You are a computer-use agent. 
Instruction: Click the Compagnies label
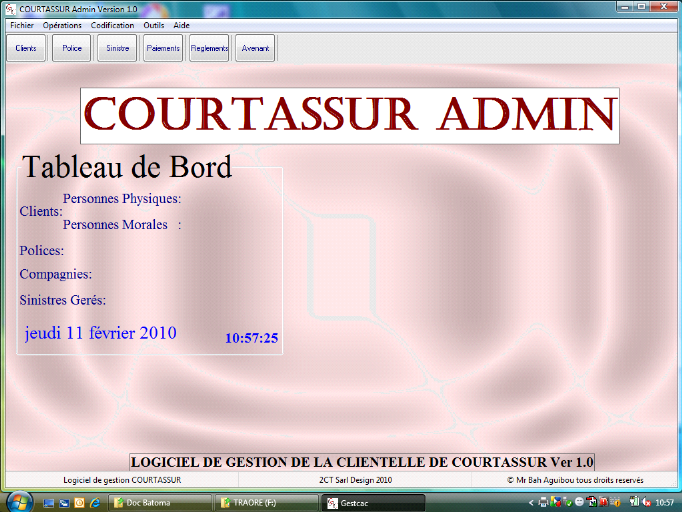56,274
